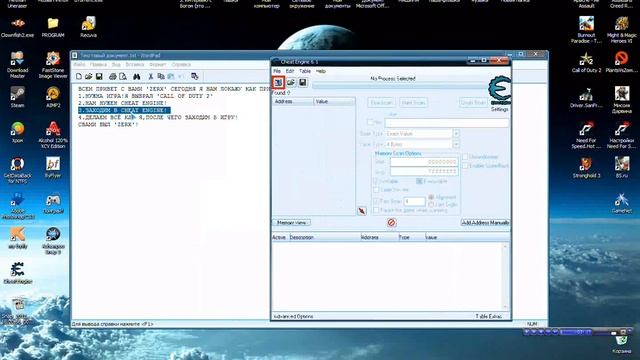
Task: Click WordPad's open folder toolbar icon
Action: click(x=89, y=76)
